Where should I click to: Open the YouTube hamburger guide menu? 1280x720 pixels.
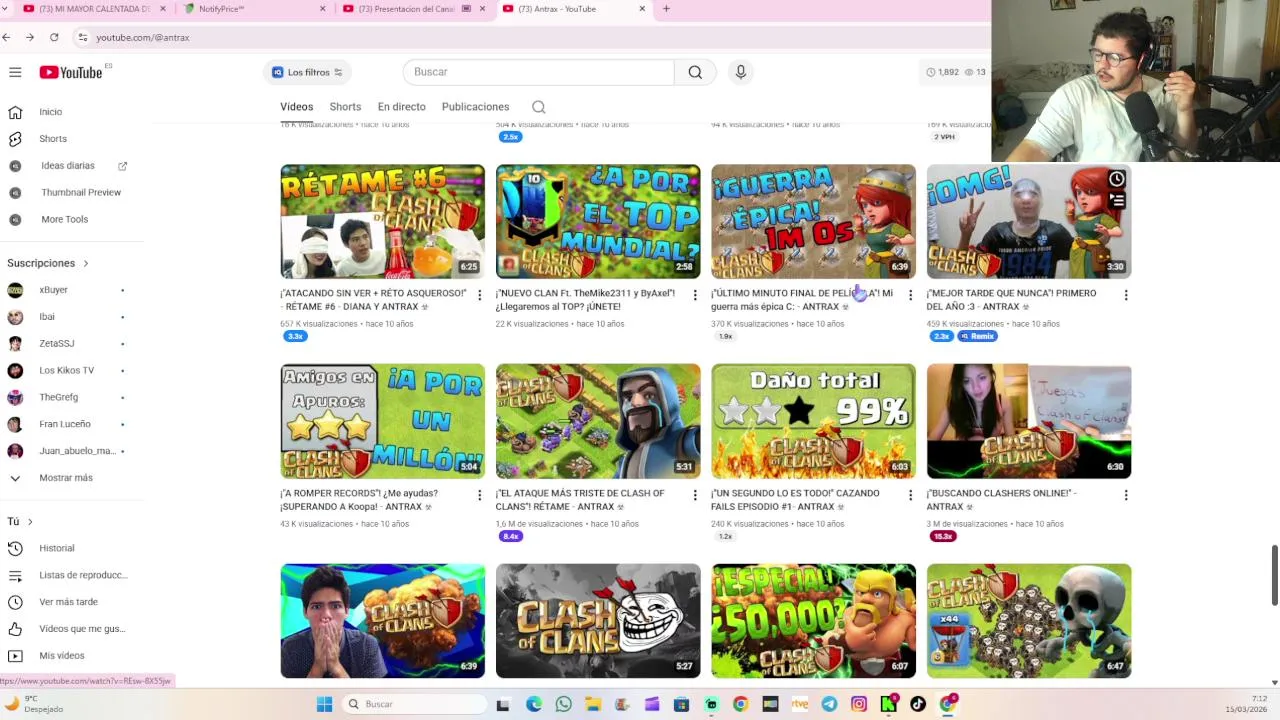click(x=15, y=72)
